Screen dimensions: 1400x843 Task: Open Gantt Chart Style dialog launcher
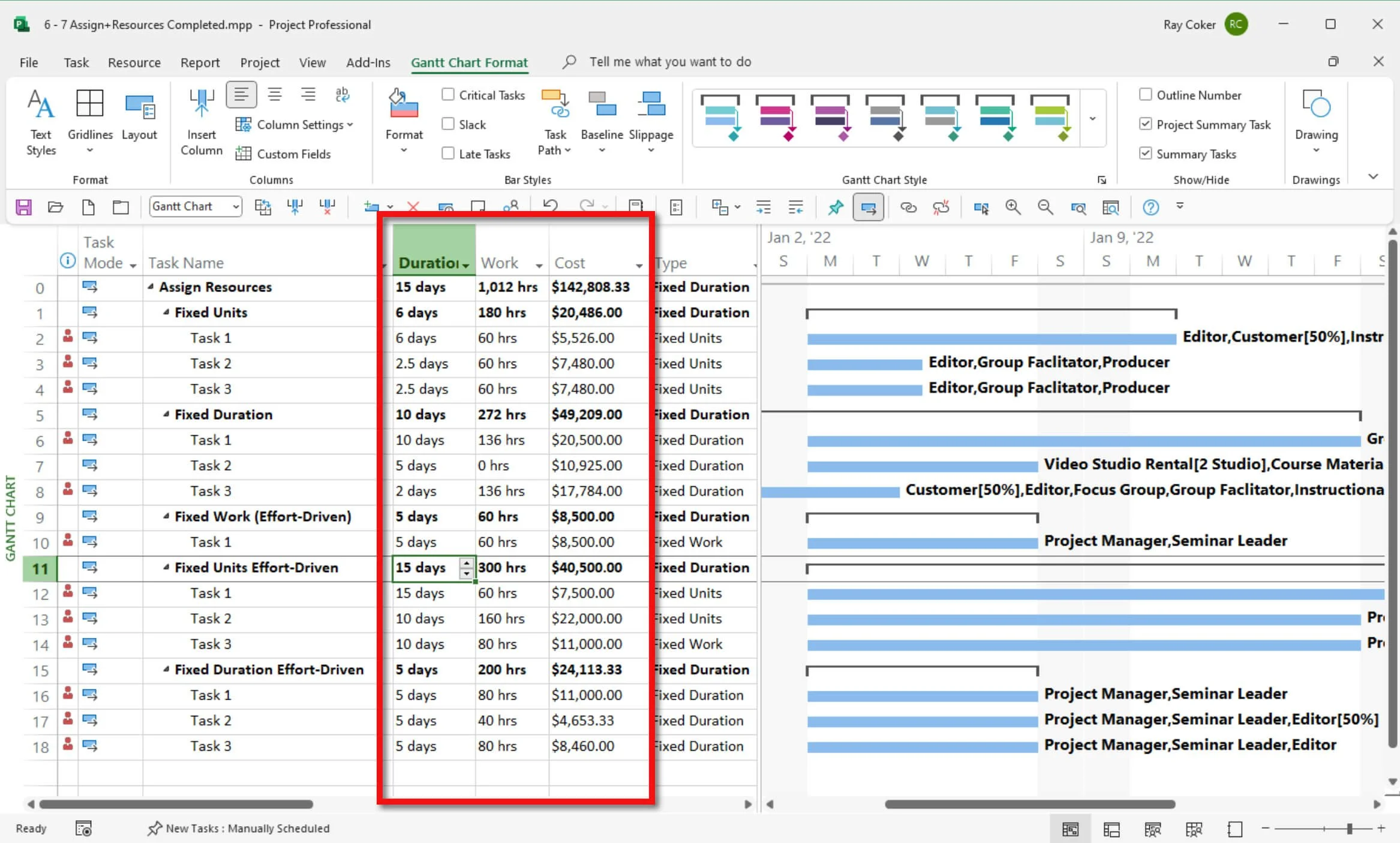(x=1102, y=180)
